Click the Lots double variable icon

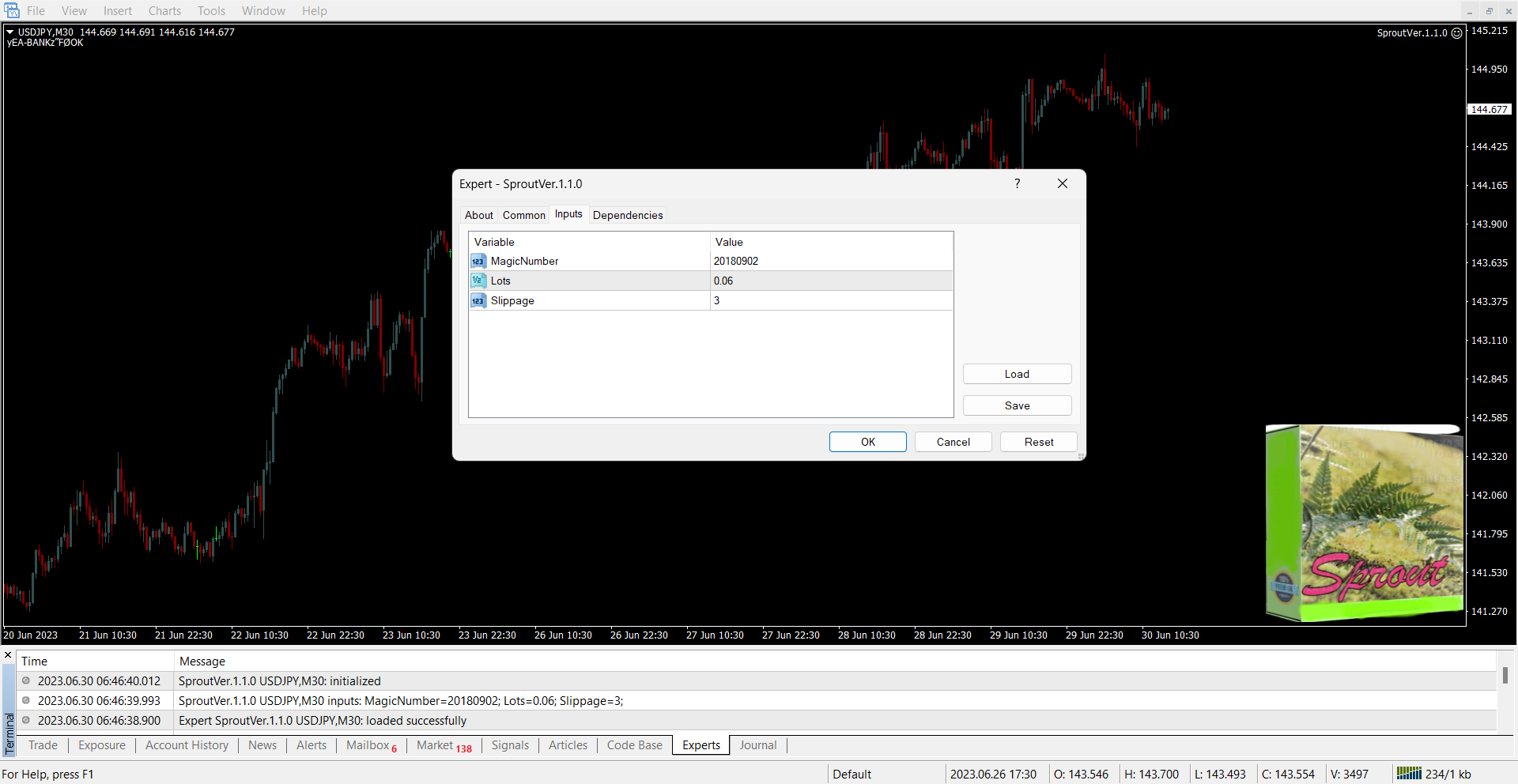[x=478, y=281]
